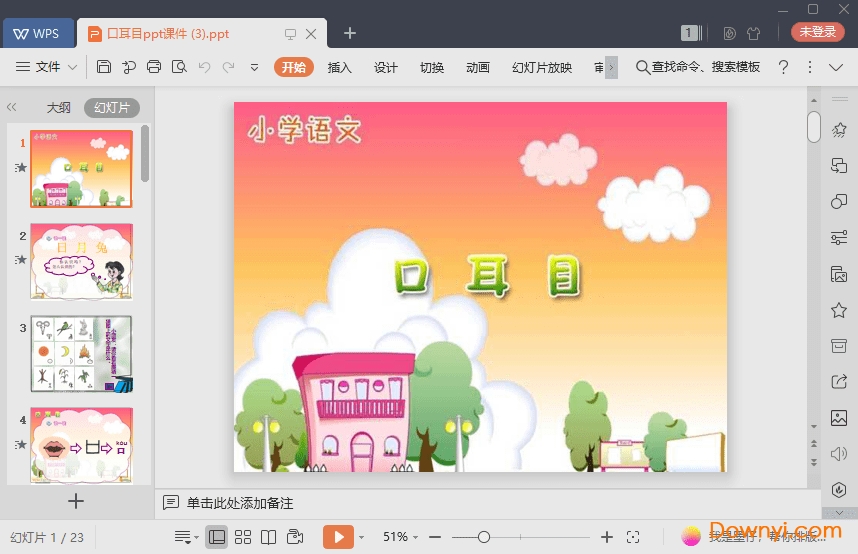
Task: Click the zoom slider handle
Action: tap(484, 537)
